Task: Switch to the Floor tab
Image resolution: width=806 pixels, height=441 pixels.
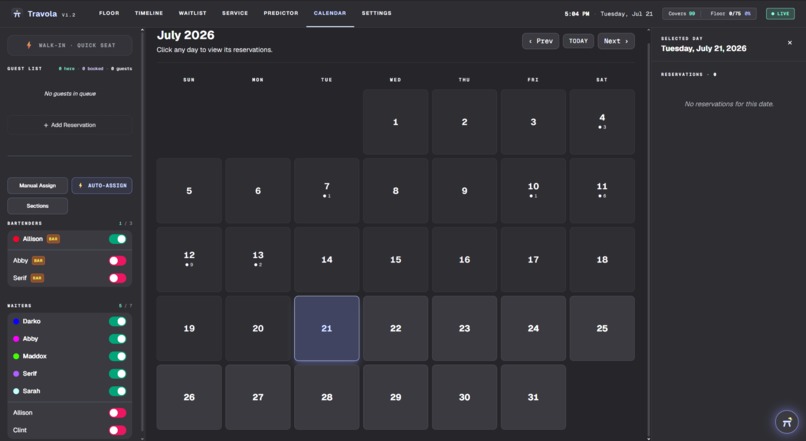Action: 109,13
